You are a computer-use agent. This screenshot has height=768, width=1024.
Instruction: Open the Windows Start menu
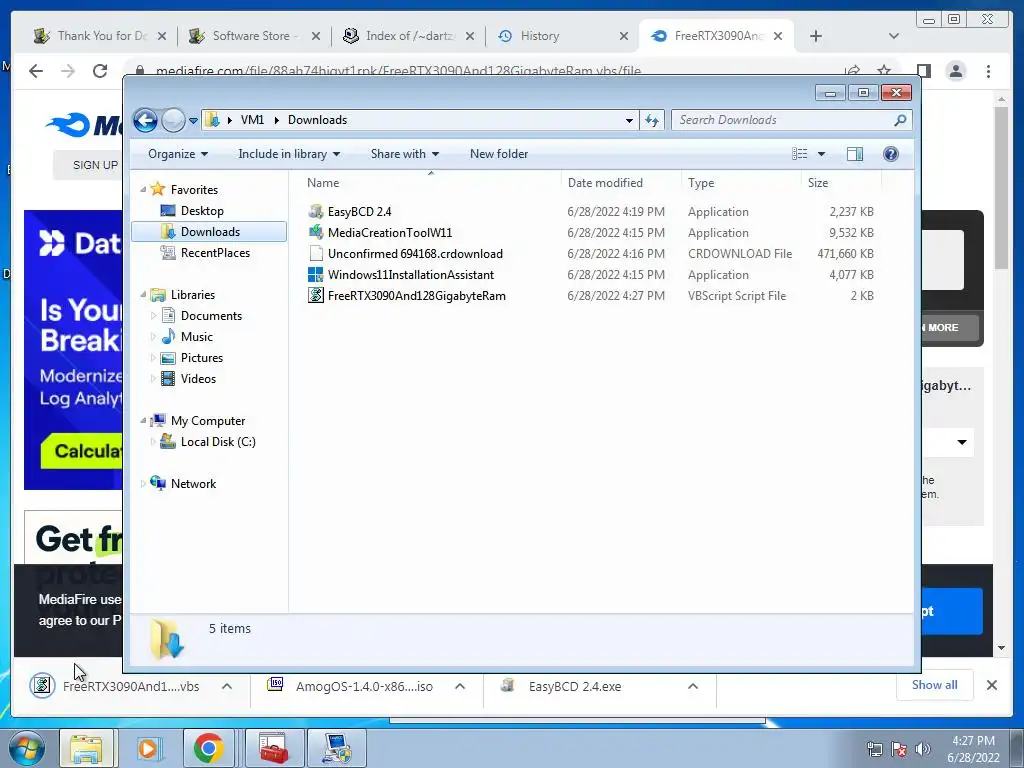click(27, 748)
